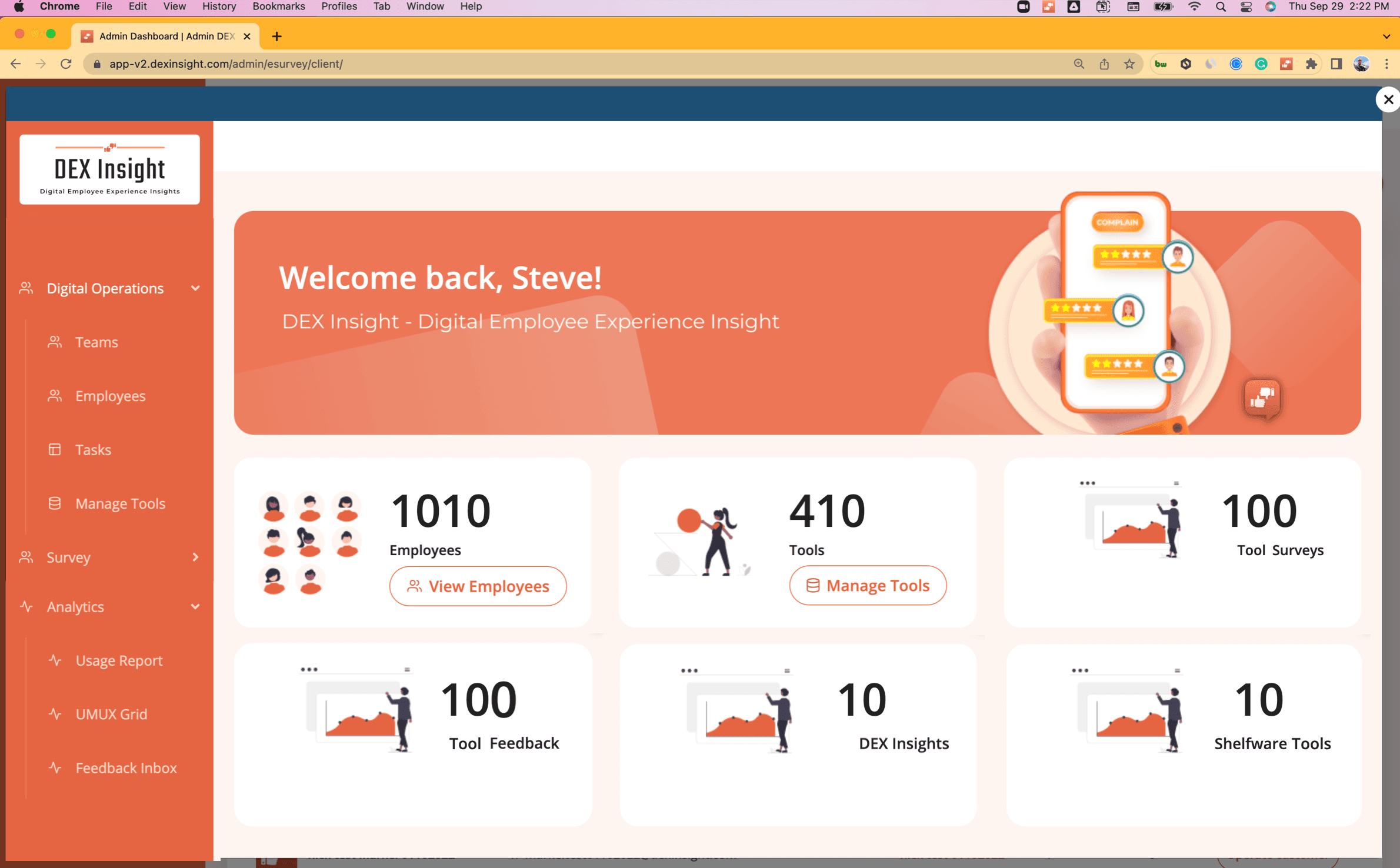The width and height of the screenshot is (1400, 868).
Task: Open the Bookmarks menu in menu bar
Action: (x=278, y=6)
